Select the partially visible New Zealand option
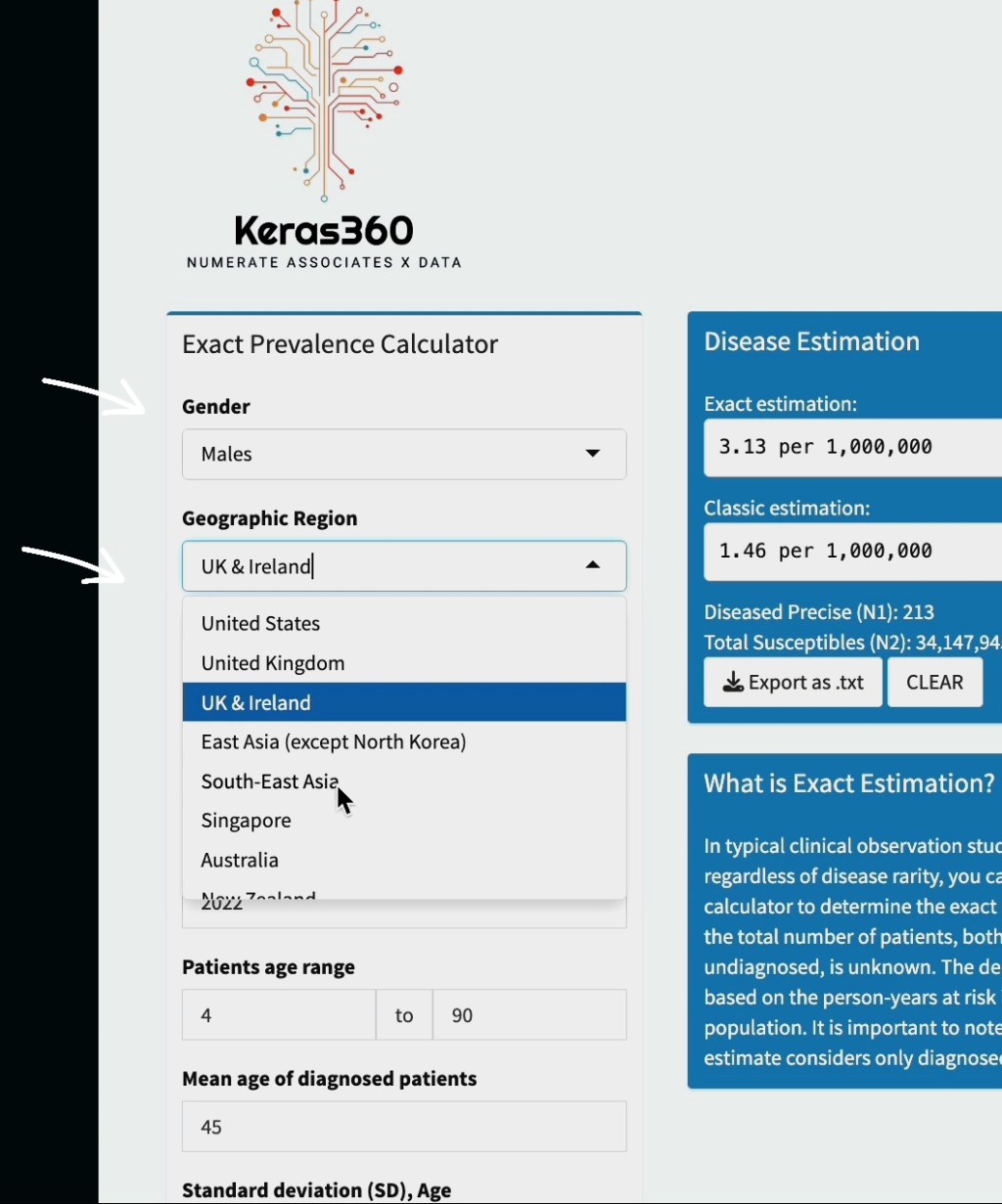Image resolution: width=1002 pixels, height=1204 pixels. [259, 894]
